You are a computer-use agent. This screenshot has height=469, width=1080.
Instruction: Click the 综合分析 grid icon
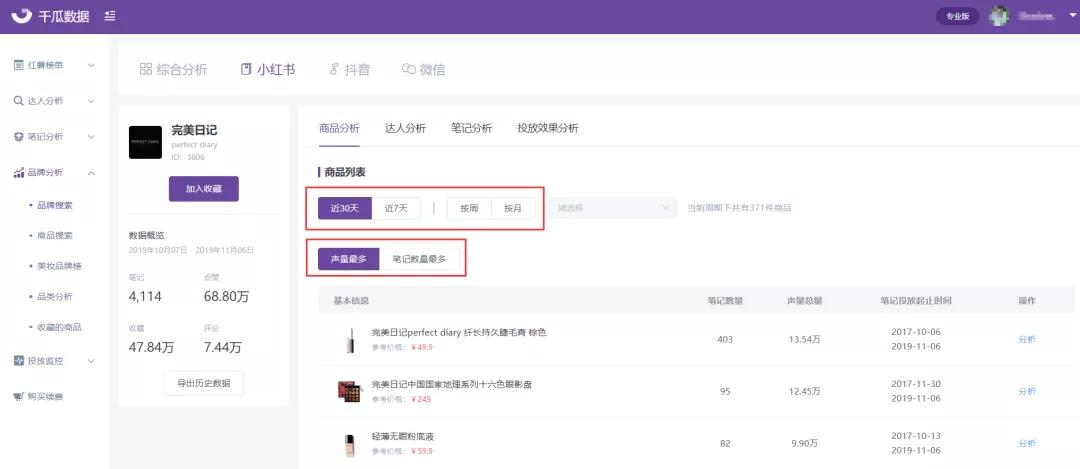pyautogui.click(x=145, y=69)
